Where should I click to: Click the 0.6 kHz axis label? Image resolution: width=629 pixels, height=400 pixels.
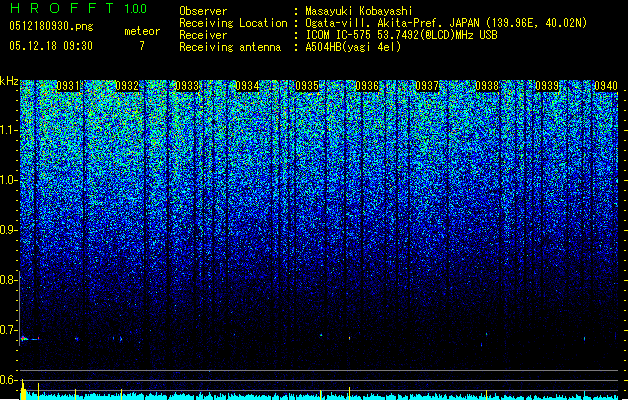[8, 380]
